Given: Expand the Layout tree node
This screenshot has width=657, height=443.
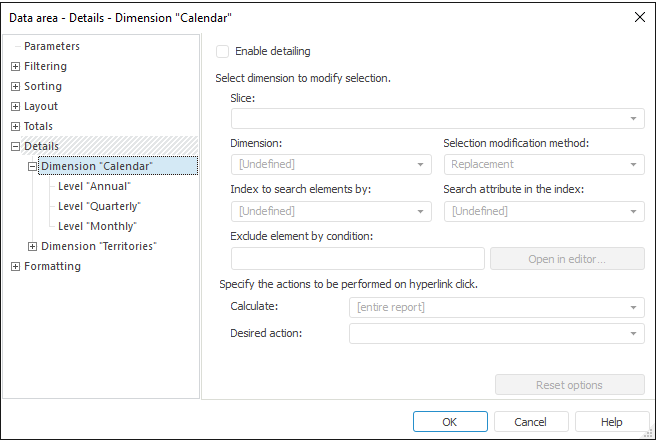Looking at the screenshot, I should (x=15, y=107).
